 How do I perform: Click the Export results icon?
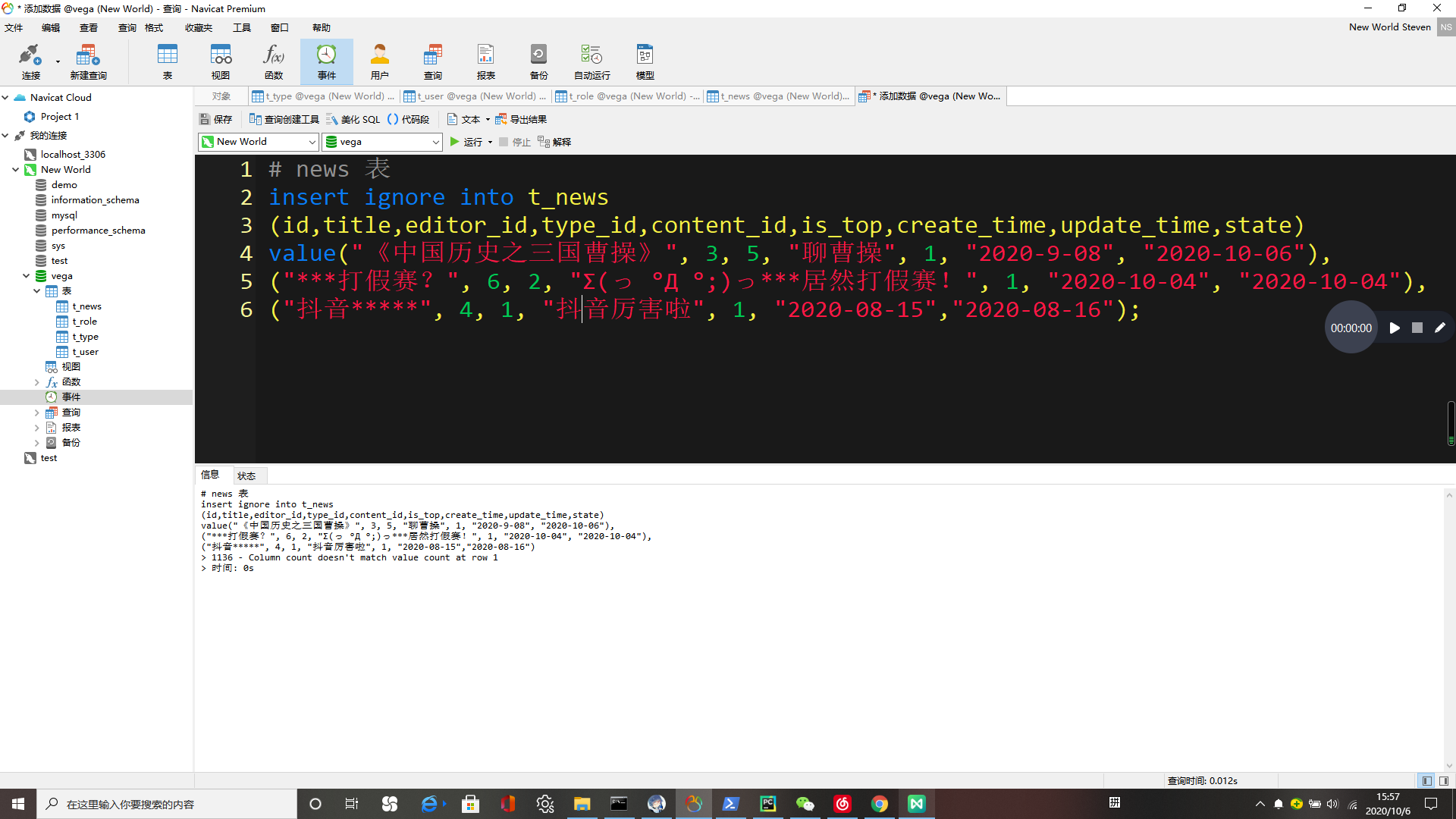[521, 119]
